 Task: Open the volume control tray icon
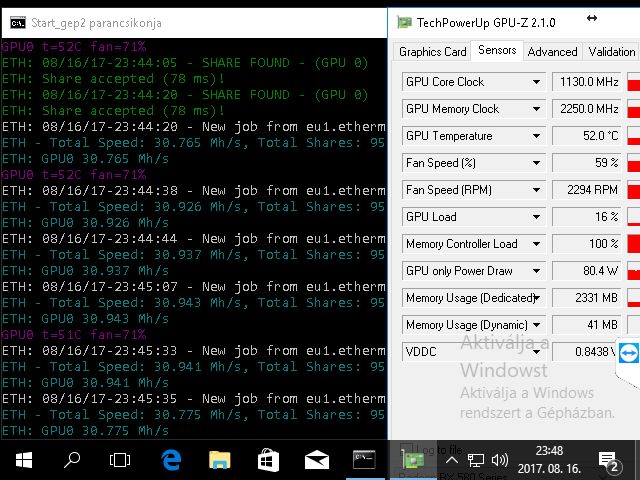point(500,461)
